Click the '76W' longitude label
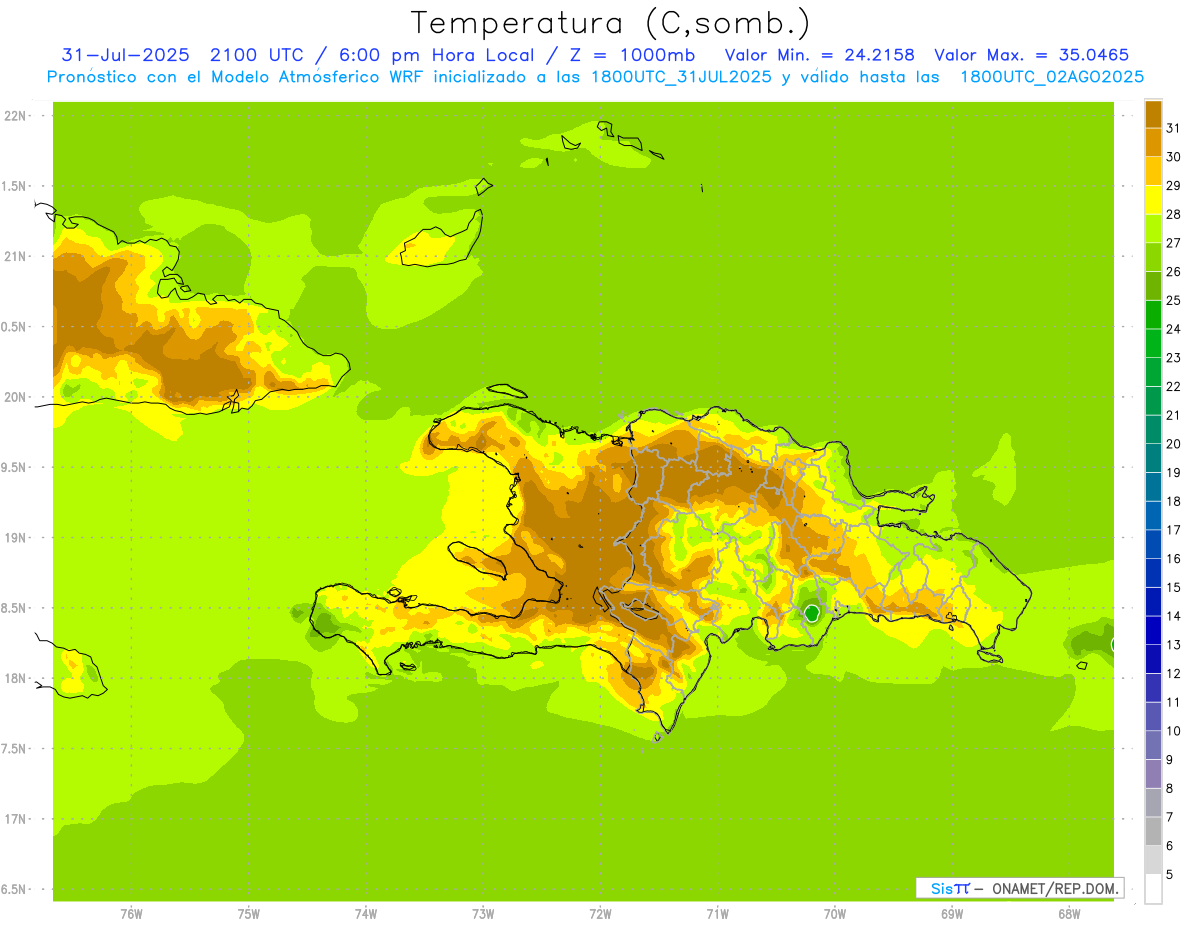 click(x=131, y=914)
